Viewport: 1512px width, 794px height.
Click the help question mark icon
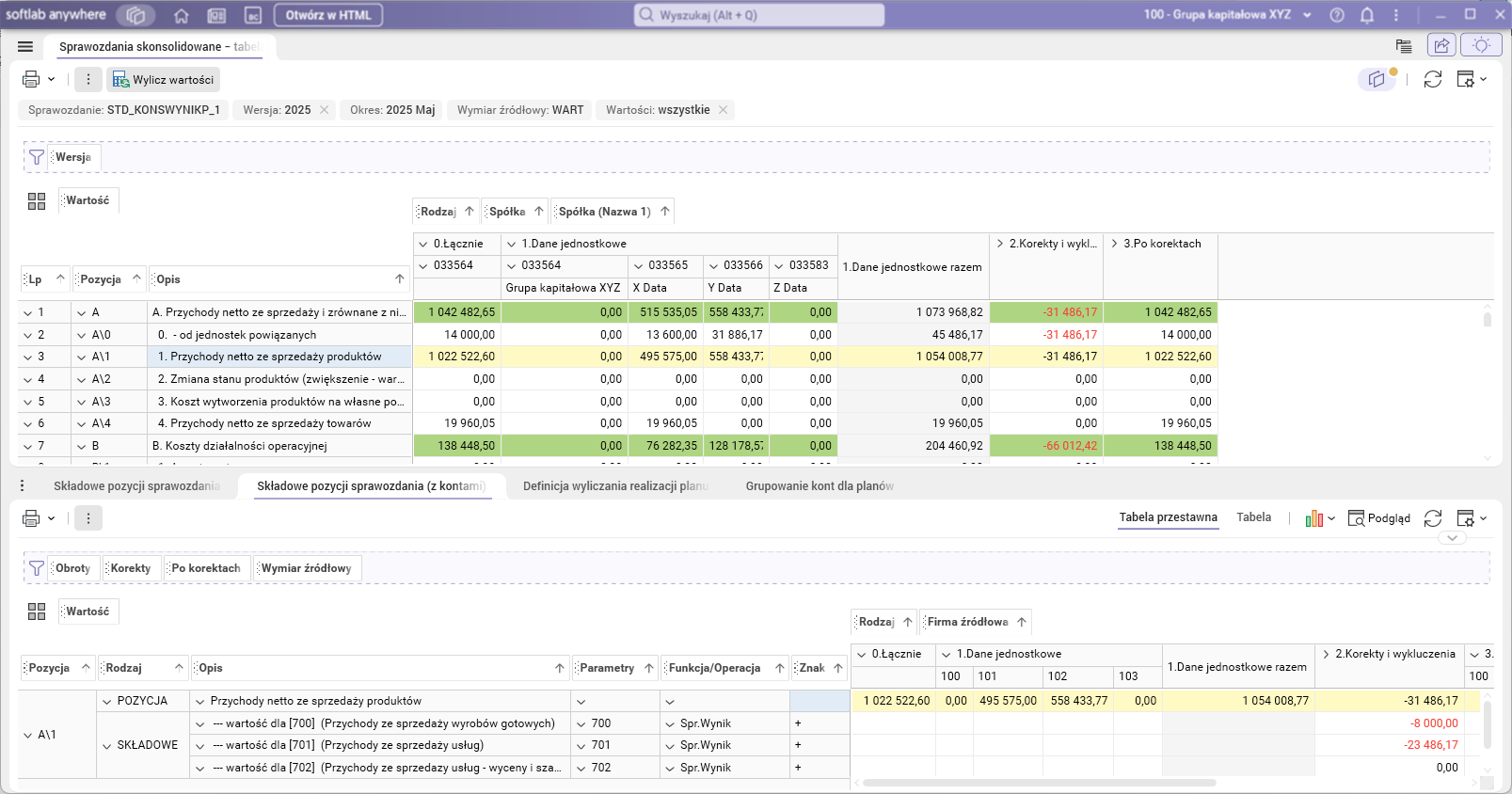click(1337, 15)
